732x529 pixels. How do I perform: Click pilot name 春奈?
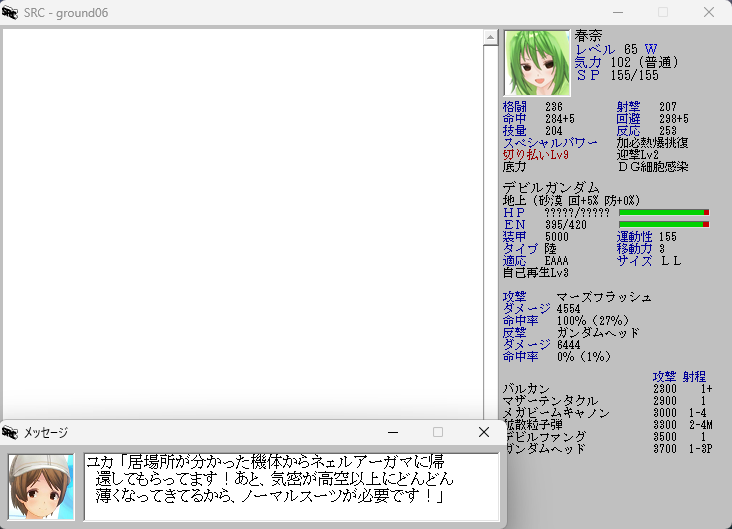click(x=588, y=35)
